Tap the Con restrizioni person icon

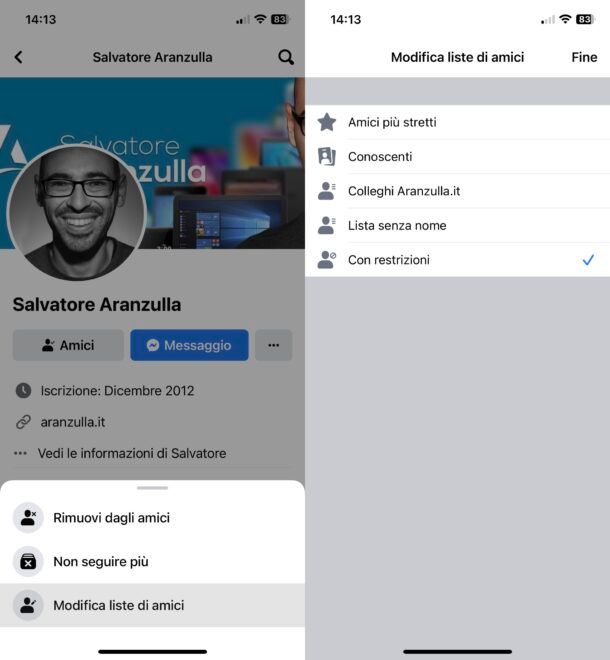pyautogui.click(x=327, y=260)
